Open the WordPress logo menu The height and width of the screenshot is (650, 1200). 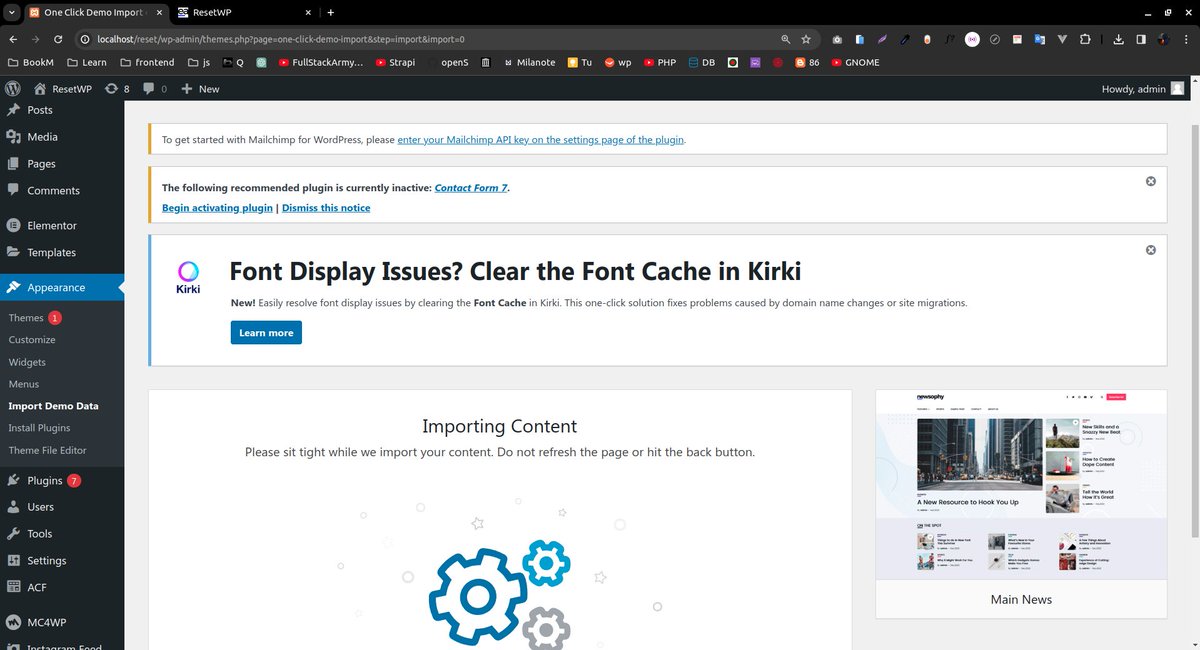(x=13, y=88)
